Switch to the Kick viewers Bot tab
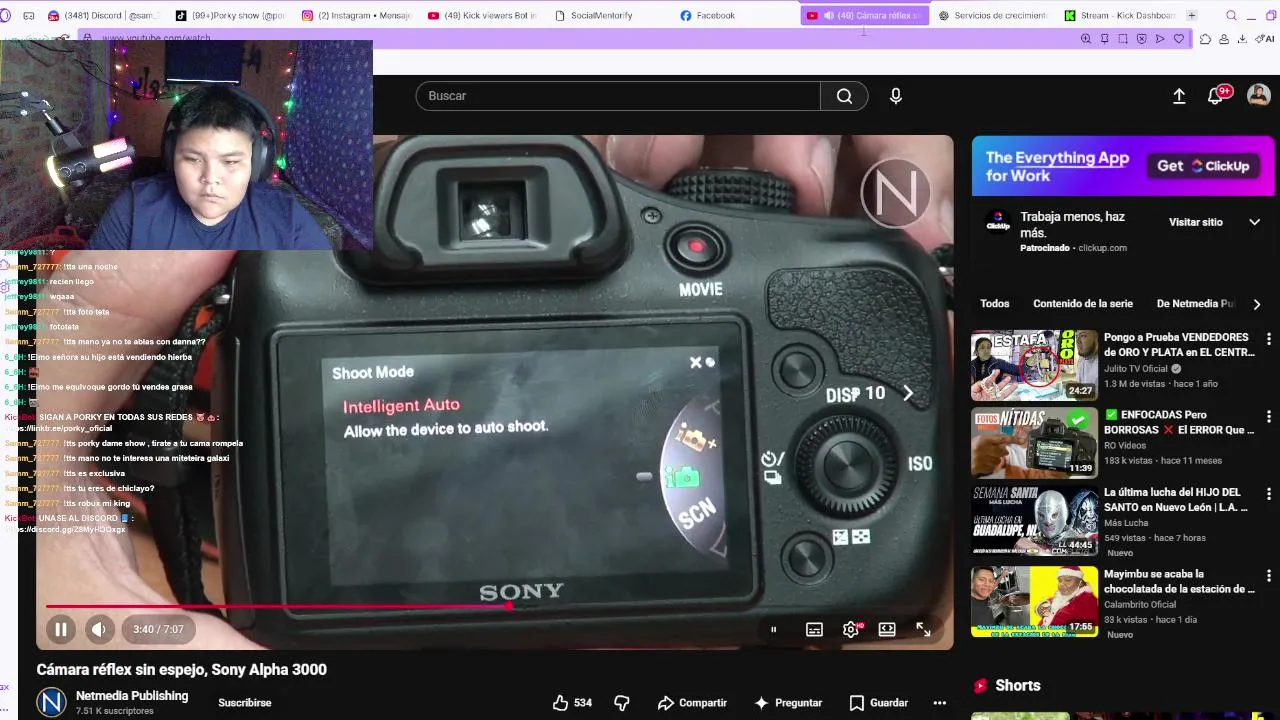This screenshot has height=720, width=1280. (483, 15)
